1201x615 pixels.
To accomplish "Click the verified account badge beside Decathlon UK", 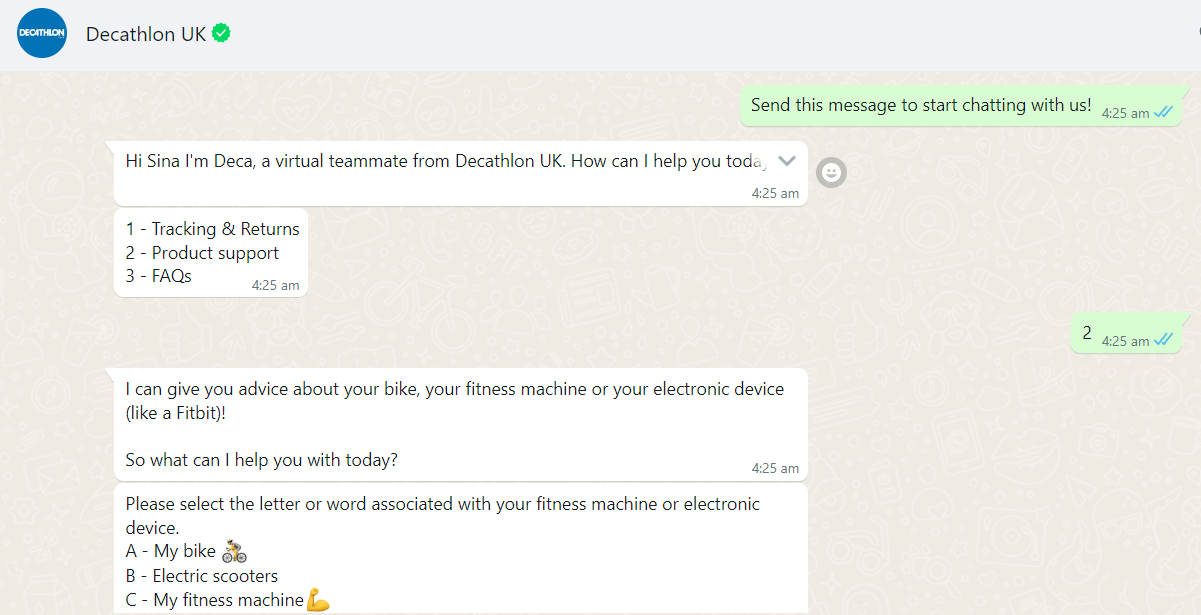I will coord(219,33).
